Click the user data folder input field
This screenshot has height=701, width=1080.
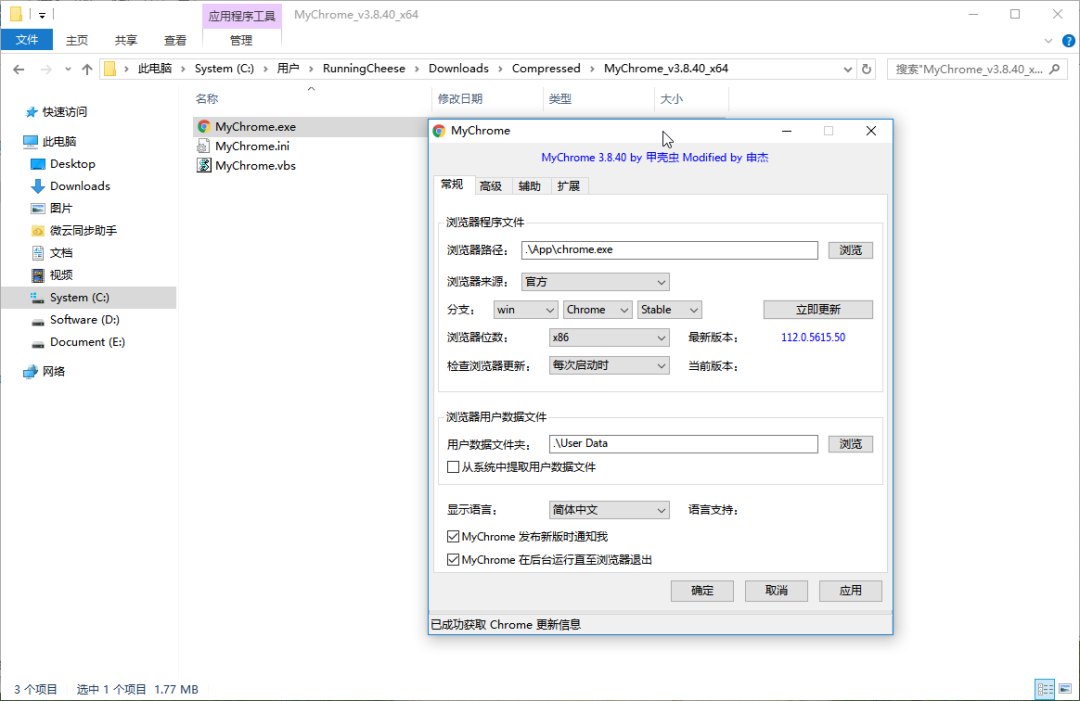pyautogui.click(x=683, y=444)
